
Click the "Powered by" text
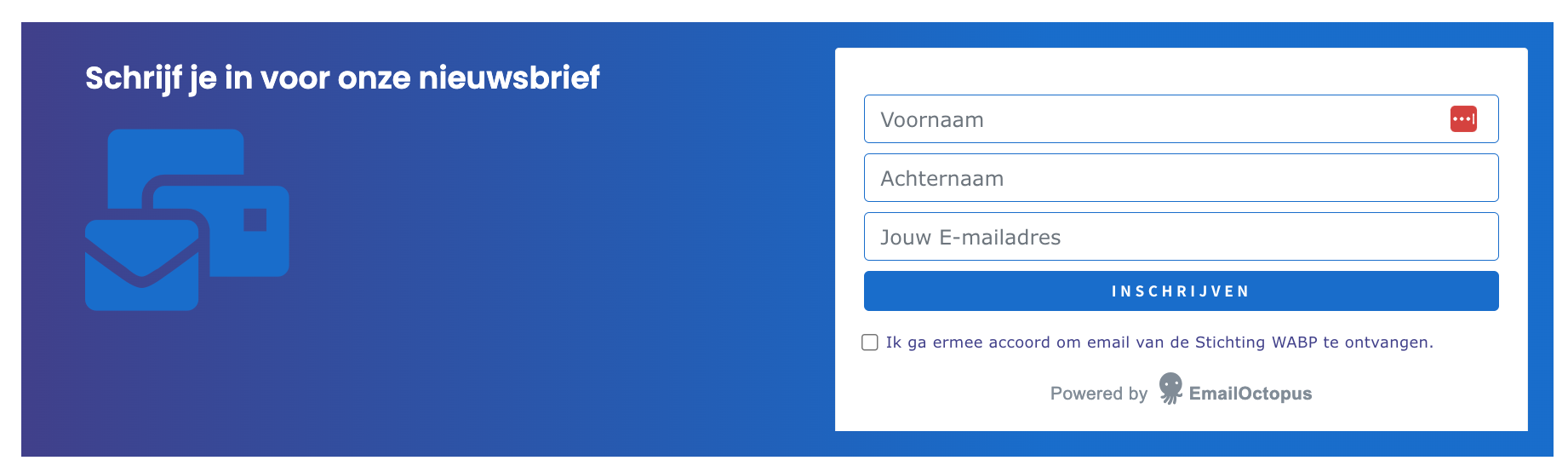click(x=1098, y=394)
